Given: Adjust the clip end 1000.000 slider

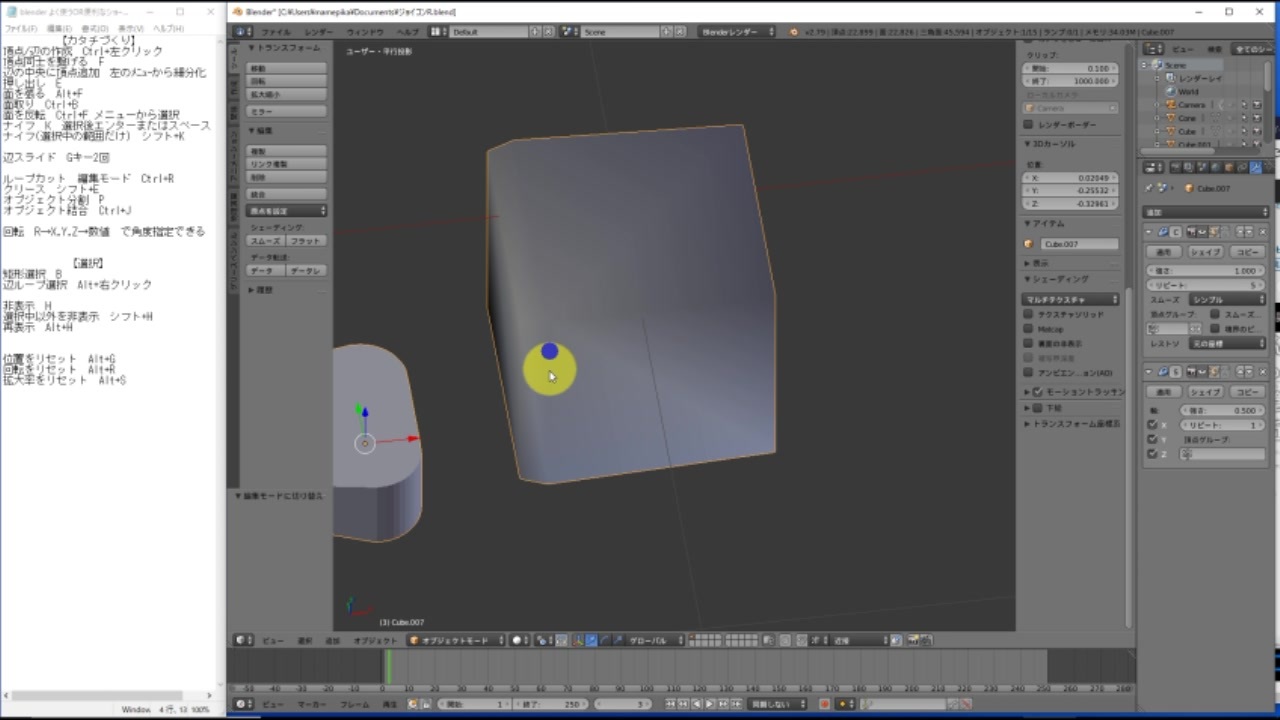Looking at the screenshot, I should click(x=1071, y=81).
